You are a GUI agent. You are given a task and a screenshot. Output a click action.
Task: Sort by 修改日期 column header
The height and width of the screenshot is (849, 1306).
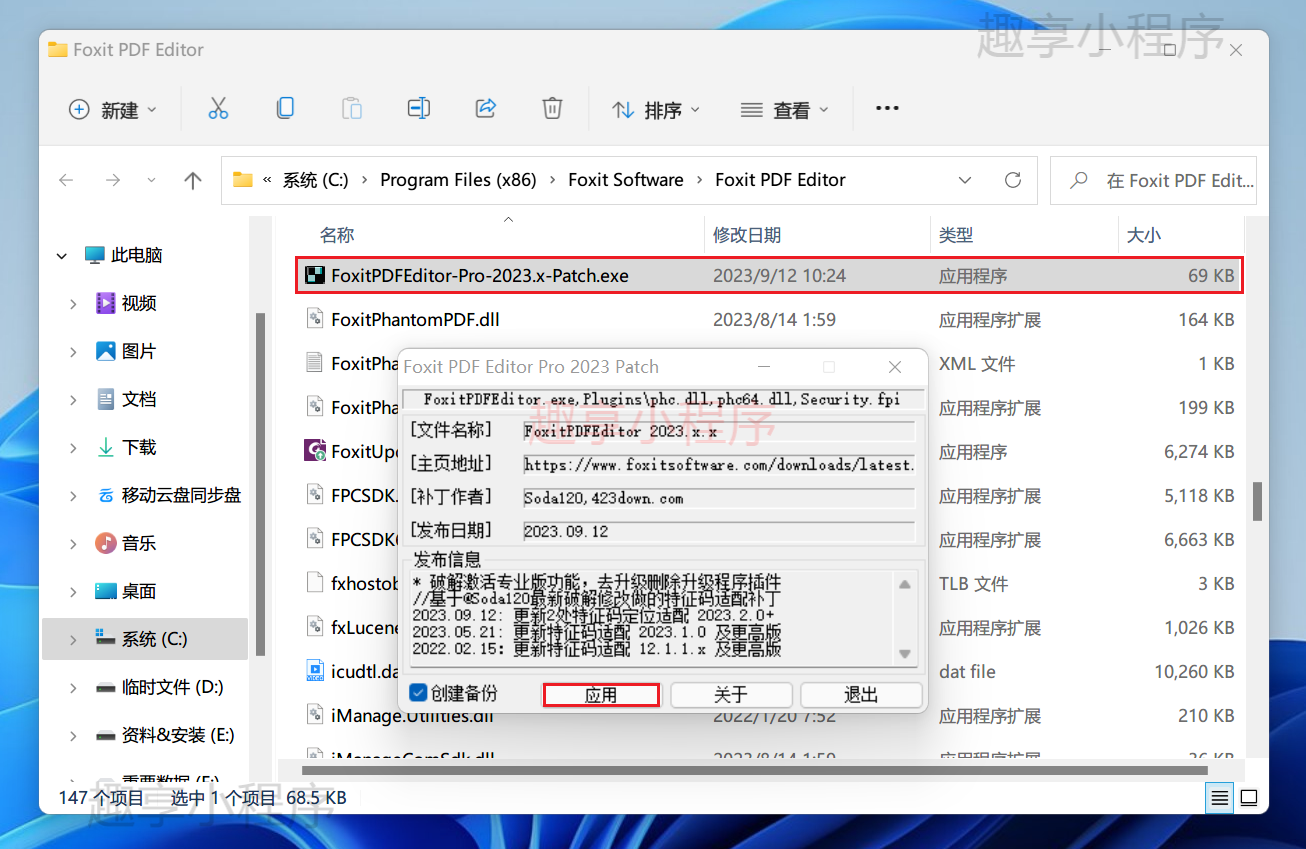click(x=747, y=235)
